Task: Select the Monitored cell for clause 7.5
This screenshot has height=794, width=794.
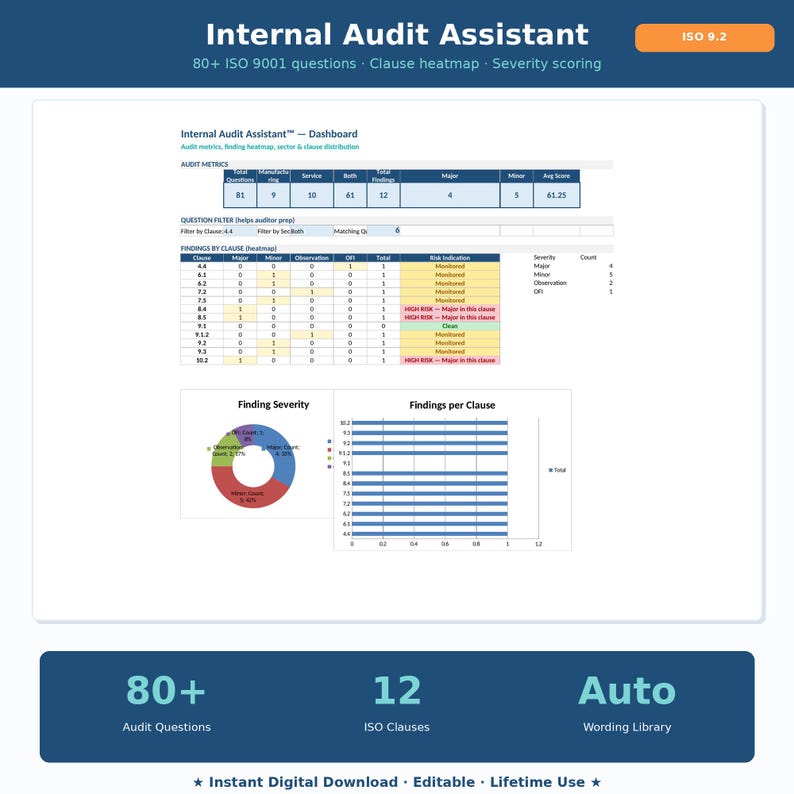Action: 450,301
